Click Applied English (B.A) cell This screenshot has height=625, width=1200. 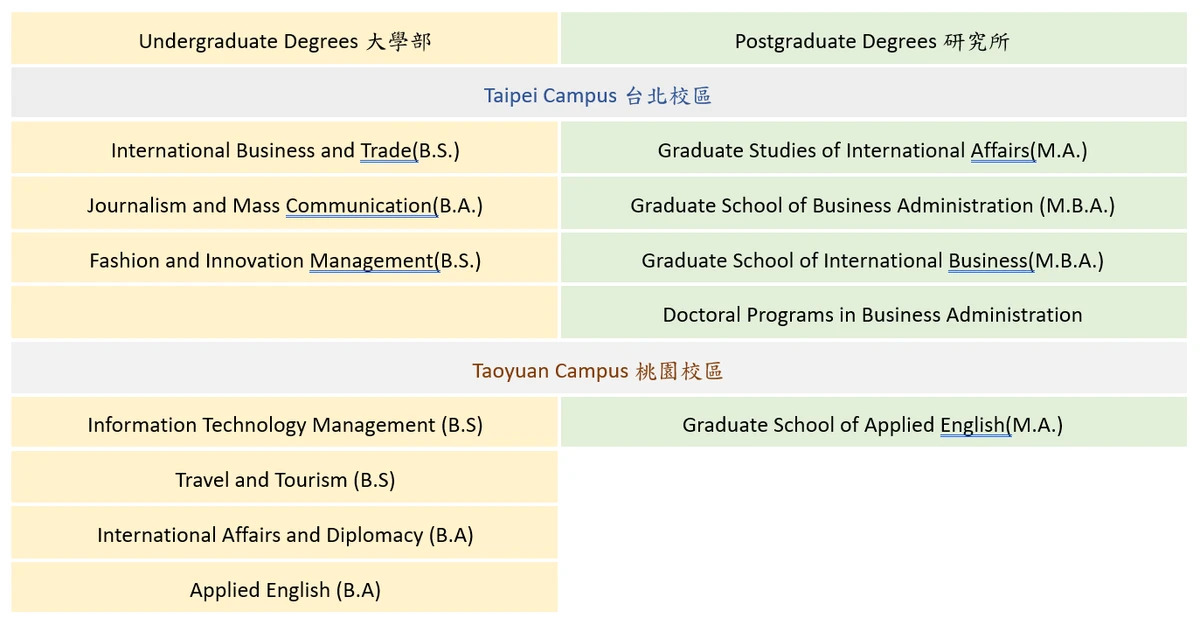click(x=285, y=589)
